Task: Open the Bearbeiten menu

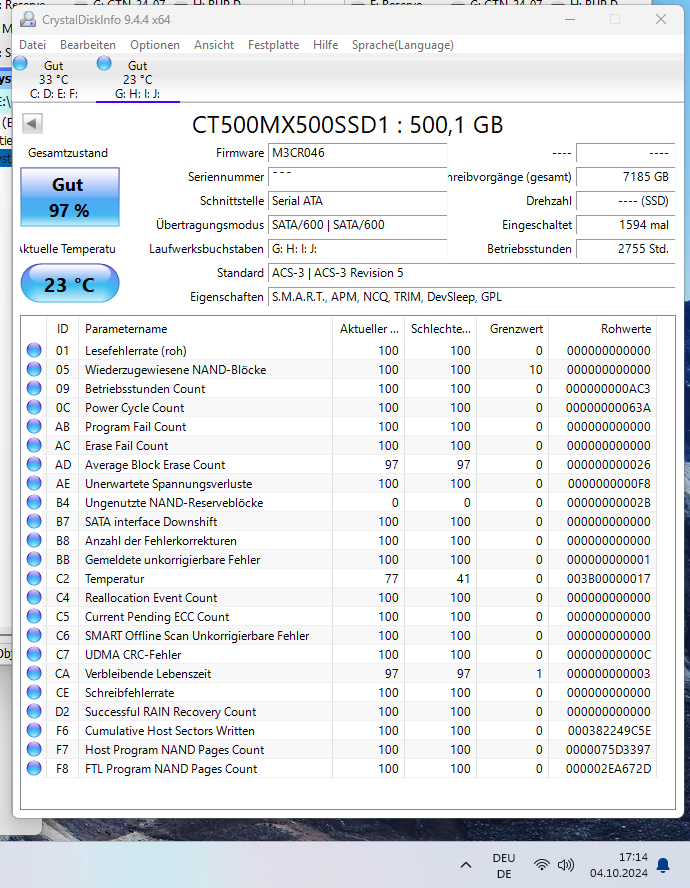Action: [x=88, y=45]
